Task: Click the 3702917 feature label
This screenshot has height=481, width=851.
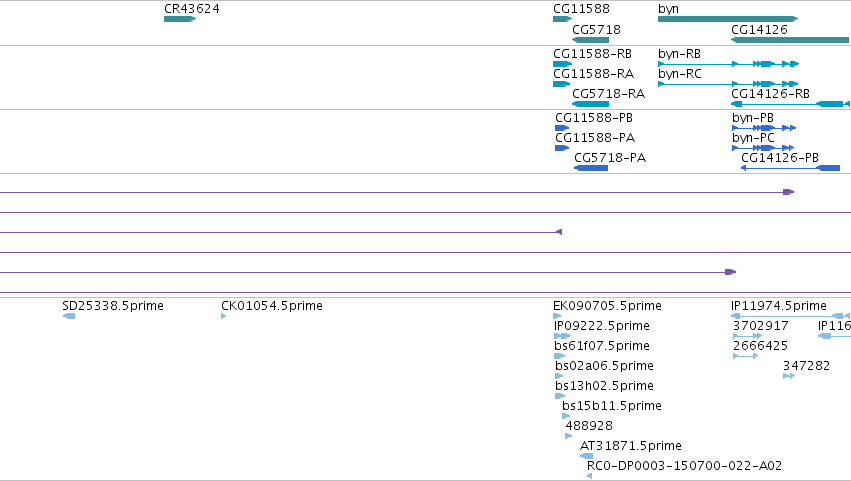Action: point(760,326)
